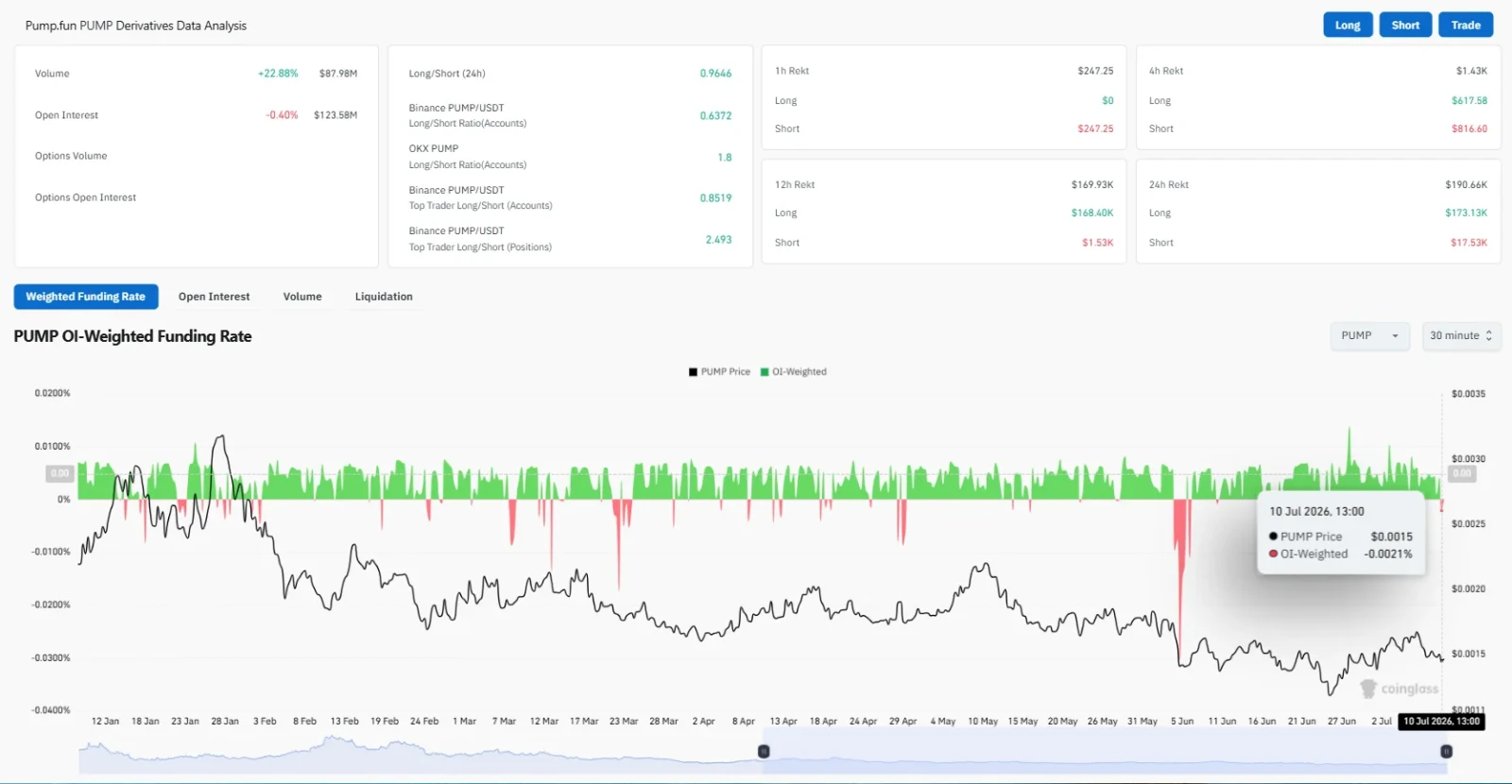
Task: Click the Long/Short (24h) value 0.9646
Action: [x=715, y=74]
